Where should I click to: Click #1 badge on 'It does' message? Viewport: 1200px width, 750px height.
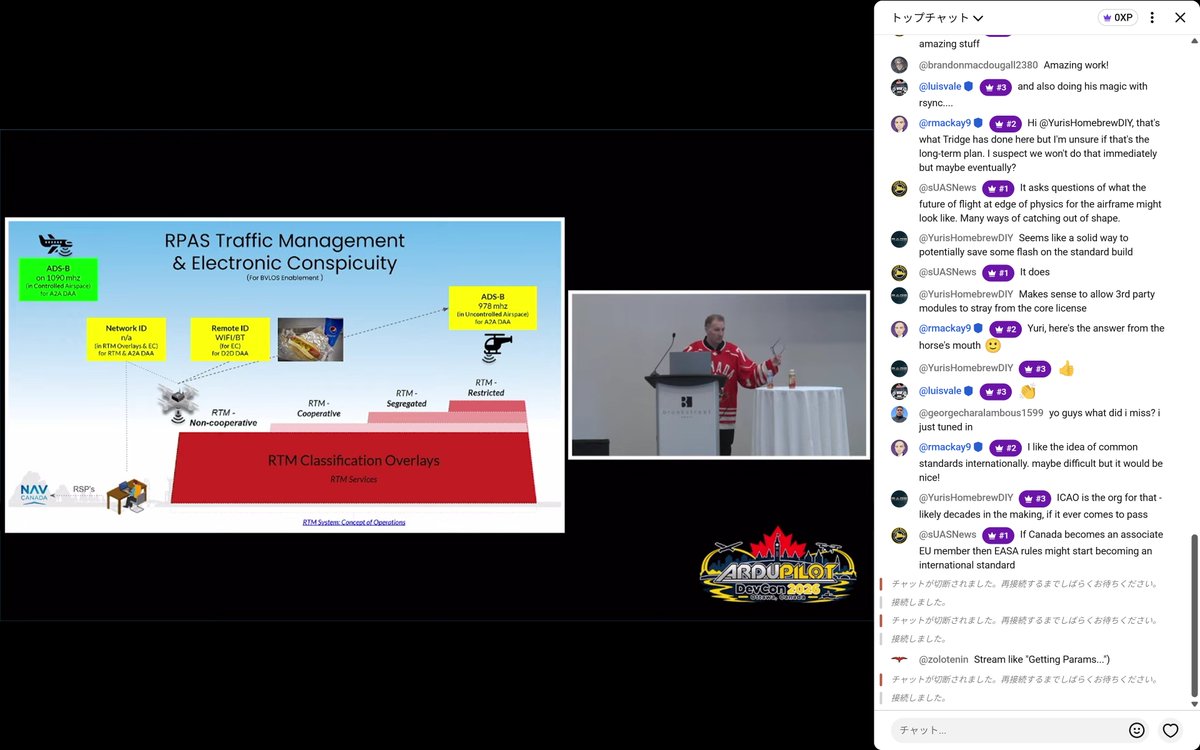point(998,272)
